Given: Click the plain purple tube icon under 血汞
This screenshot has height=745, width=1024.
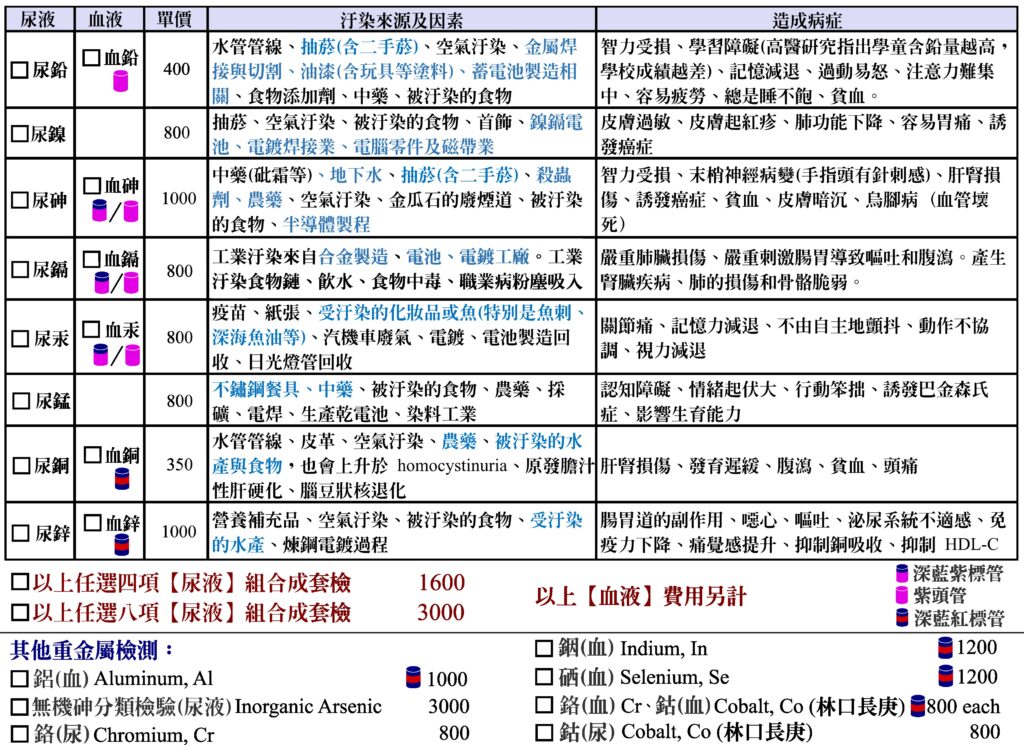Looking at the screenshot, I should click(133, 354).
